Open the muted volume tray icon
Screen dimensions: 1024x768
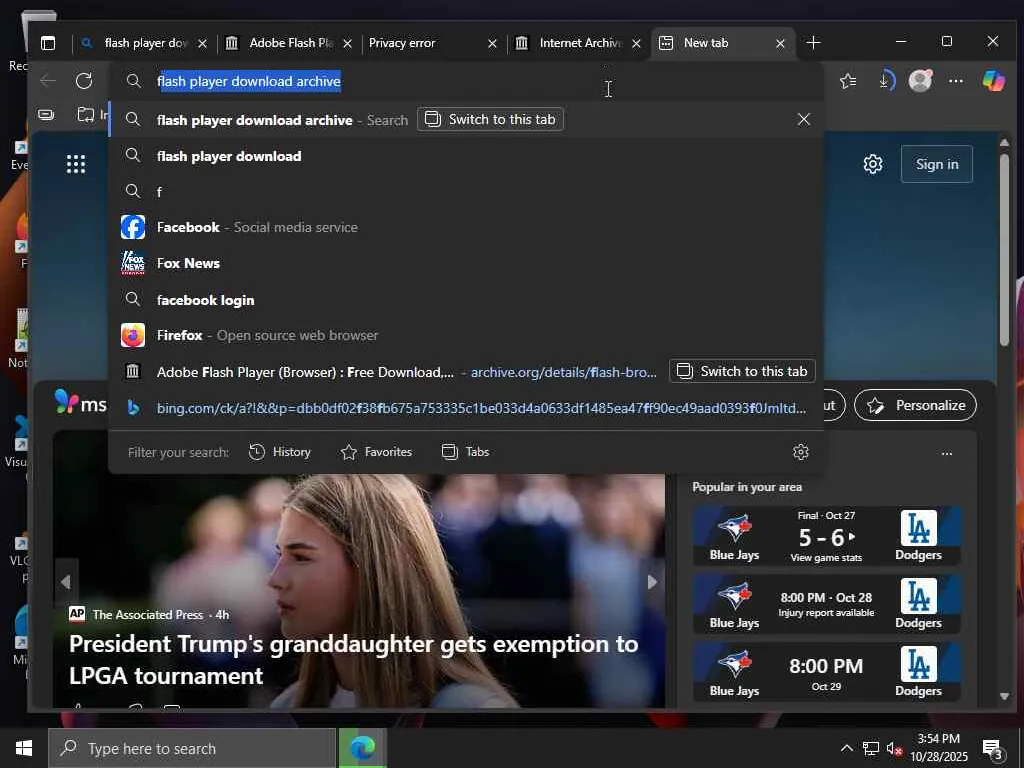click(894, 748)
